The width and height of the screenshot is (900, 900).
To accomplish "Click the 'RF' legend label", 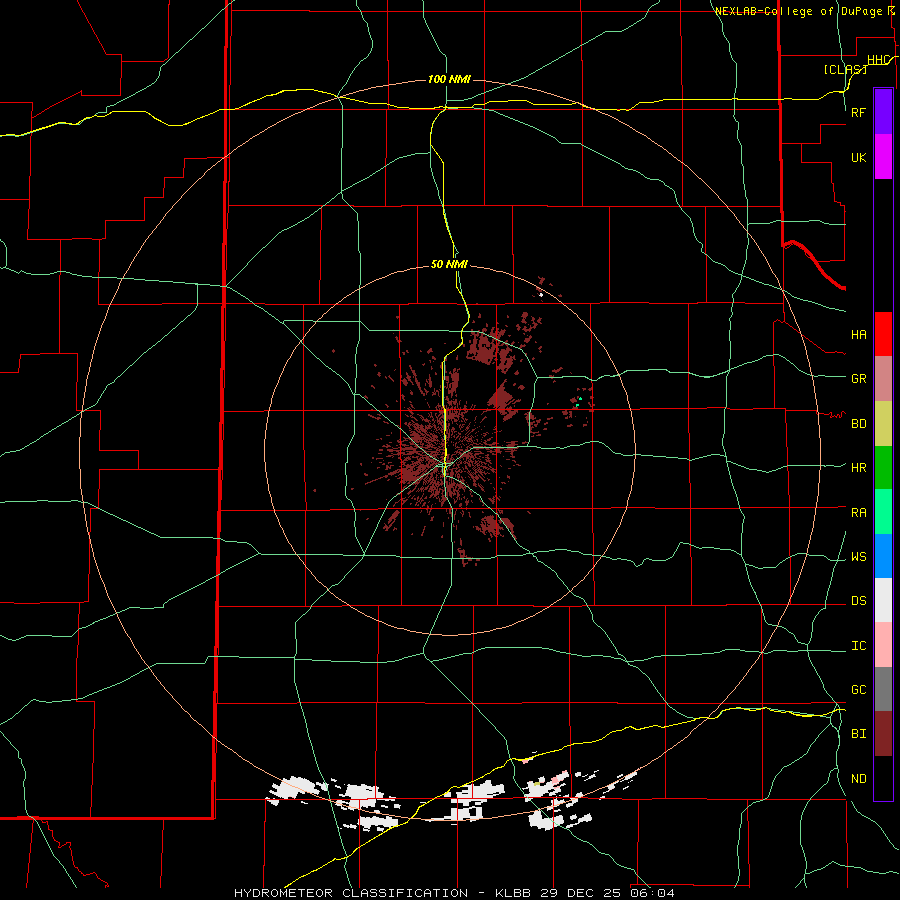I will tap(859, 112).
